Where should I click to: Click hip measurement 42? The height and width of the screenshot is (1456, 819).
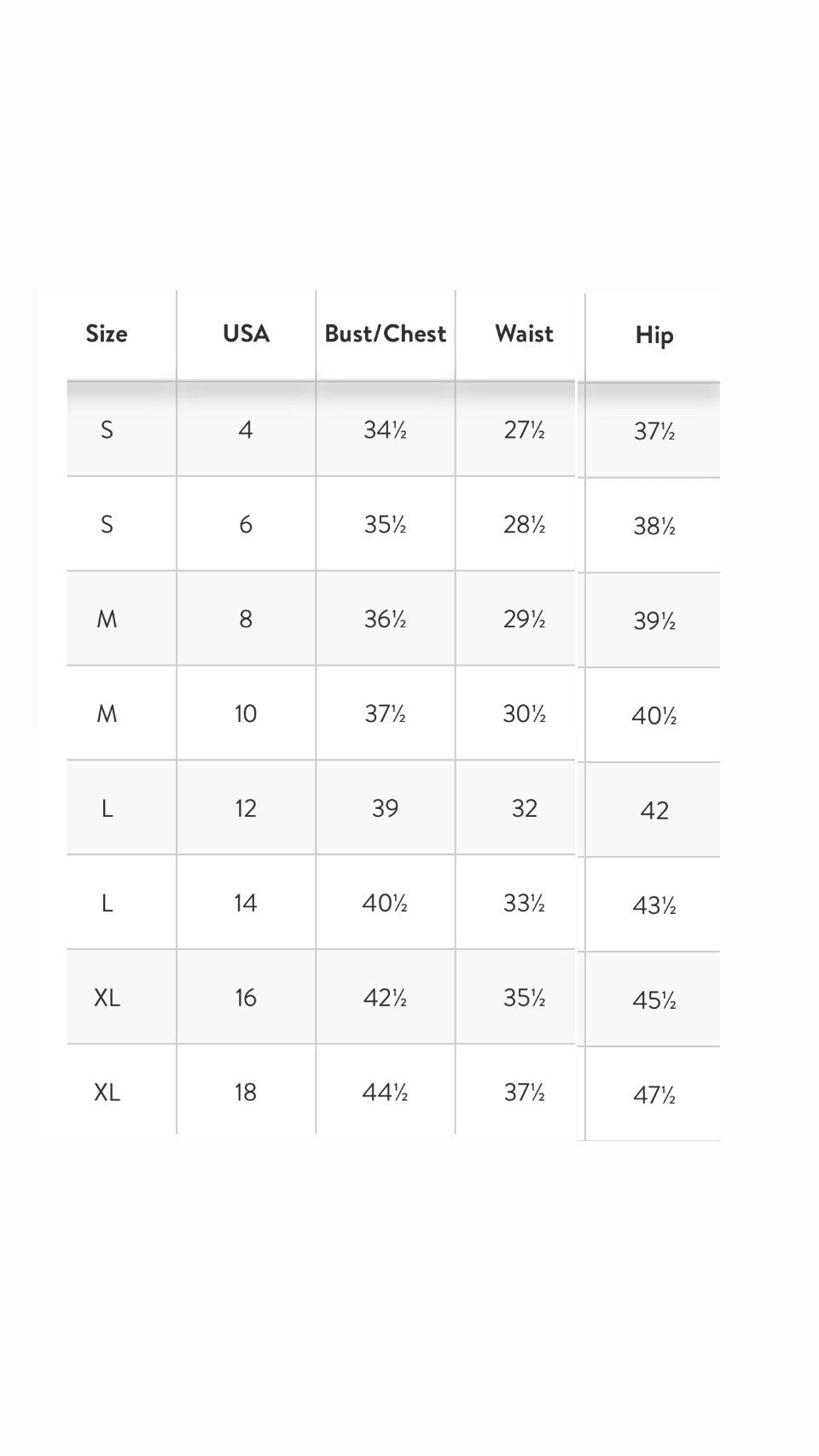(x=654, y=810)
